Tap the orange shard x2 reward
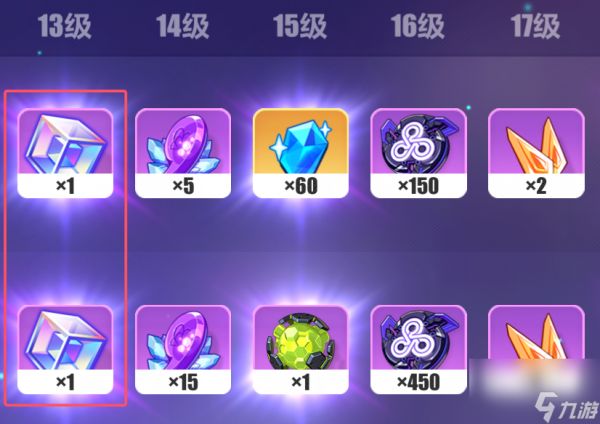This screenshot has width=600, height=424. tap(536, 153)
